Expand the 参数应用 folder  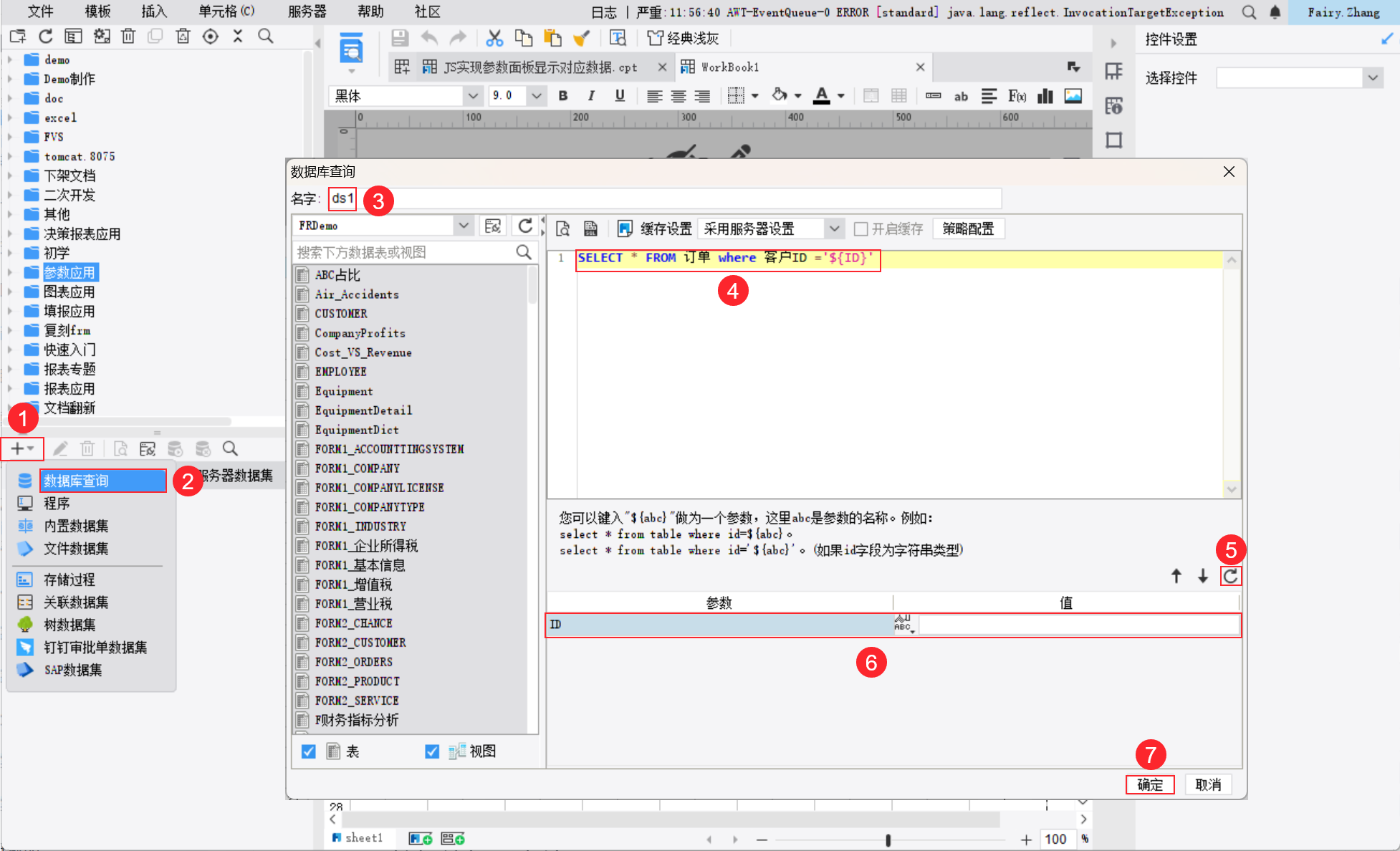(10, 272)
